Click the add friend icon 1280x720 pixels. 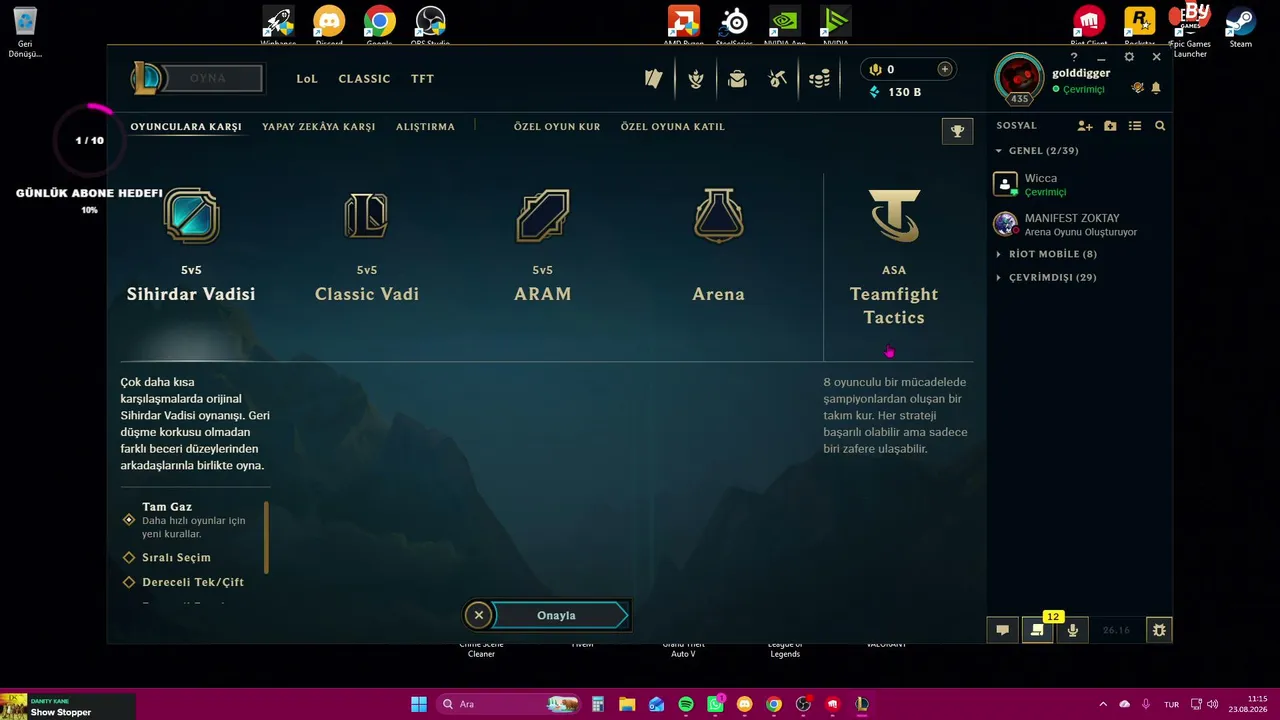(x=1085, y=126)
